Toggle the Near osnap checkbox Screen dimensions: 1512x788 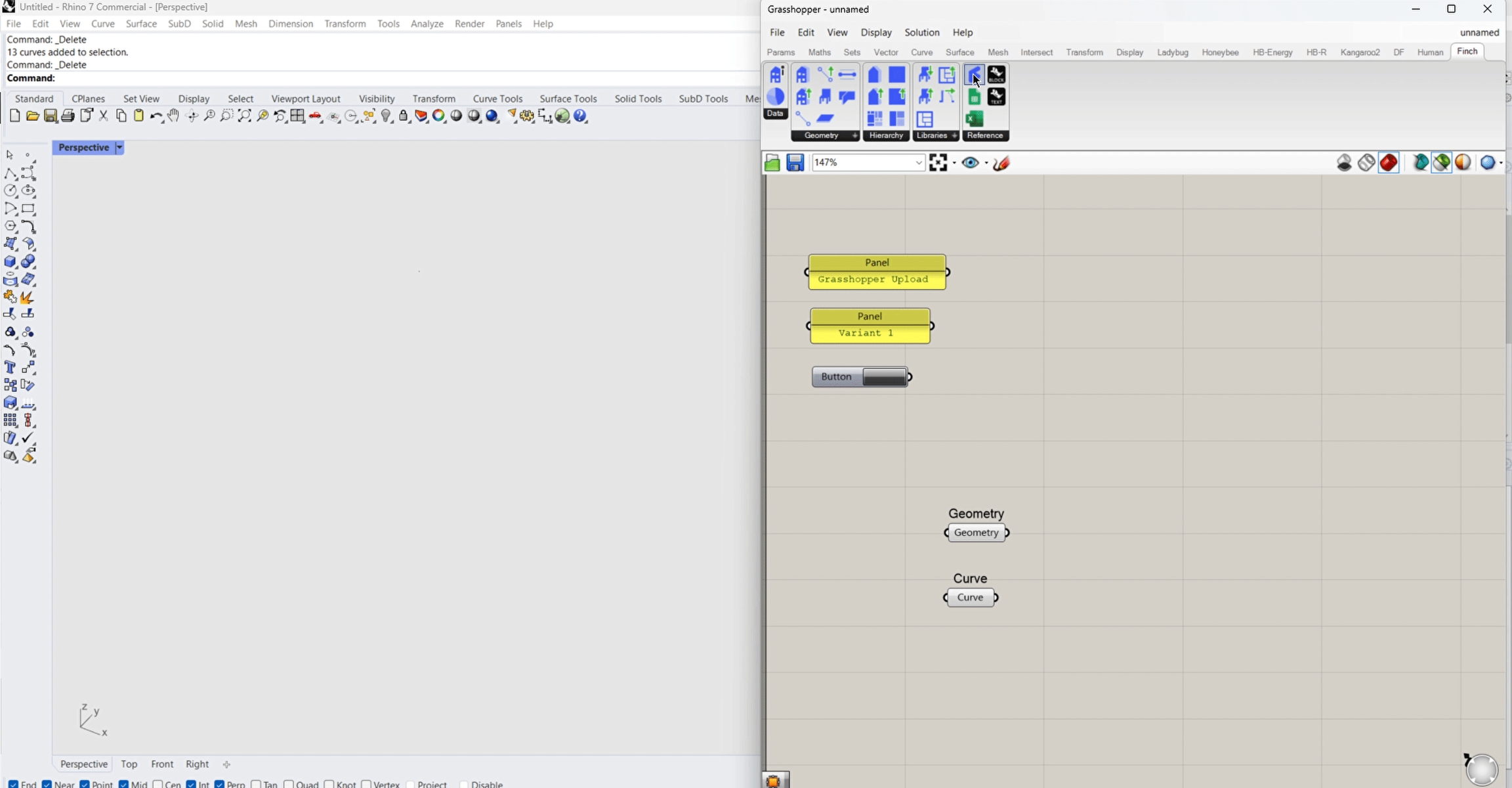point(47,784)
